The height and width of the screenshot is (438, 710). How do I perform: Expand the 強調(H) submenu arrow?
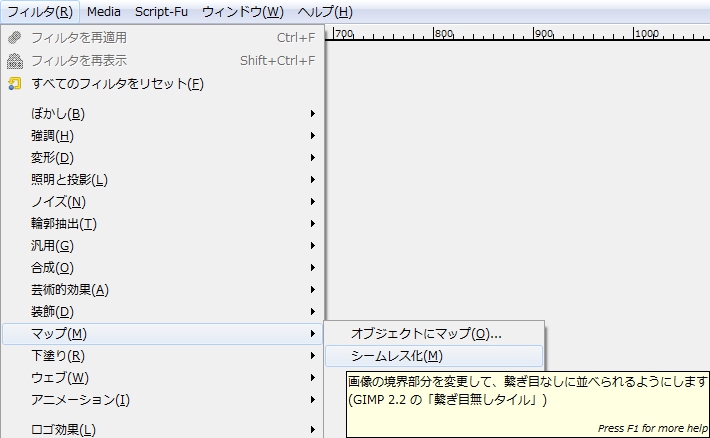[312, 136]
